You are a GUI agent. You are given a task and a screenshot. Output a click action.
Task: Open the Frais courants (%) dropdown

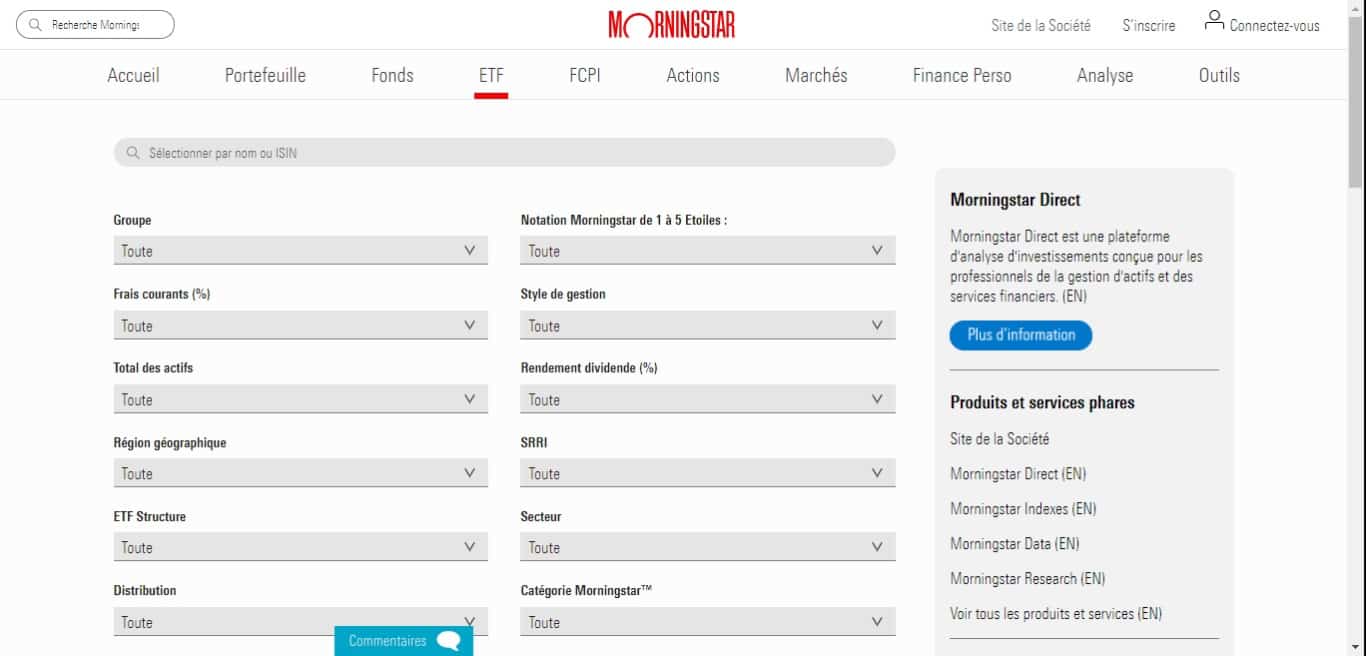point(300,326)
